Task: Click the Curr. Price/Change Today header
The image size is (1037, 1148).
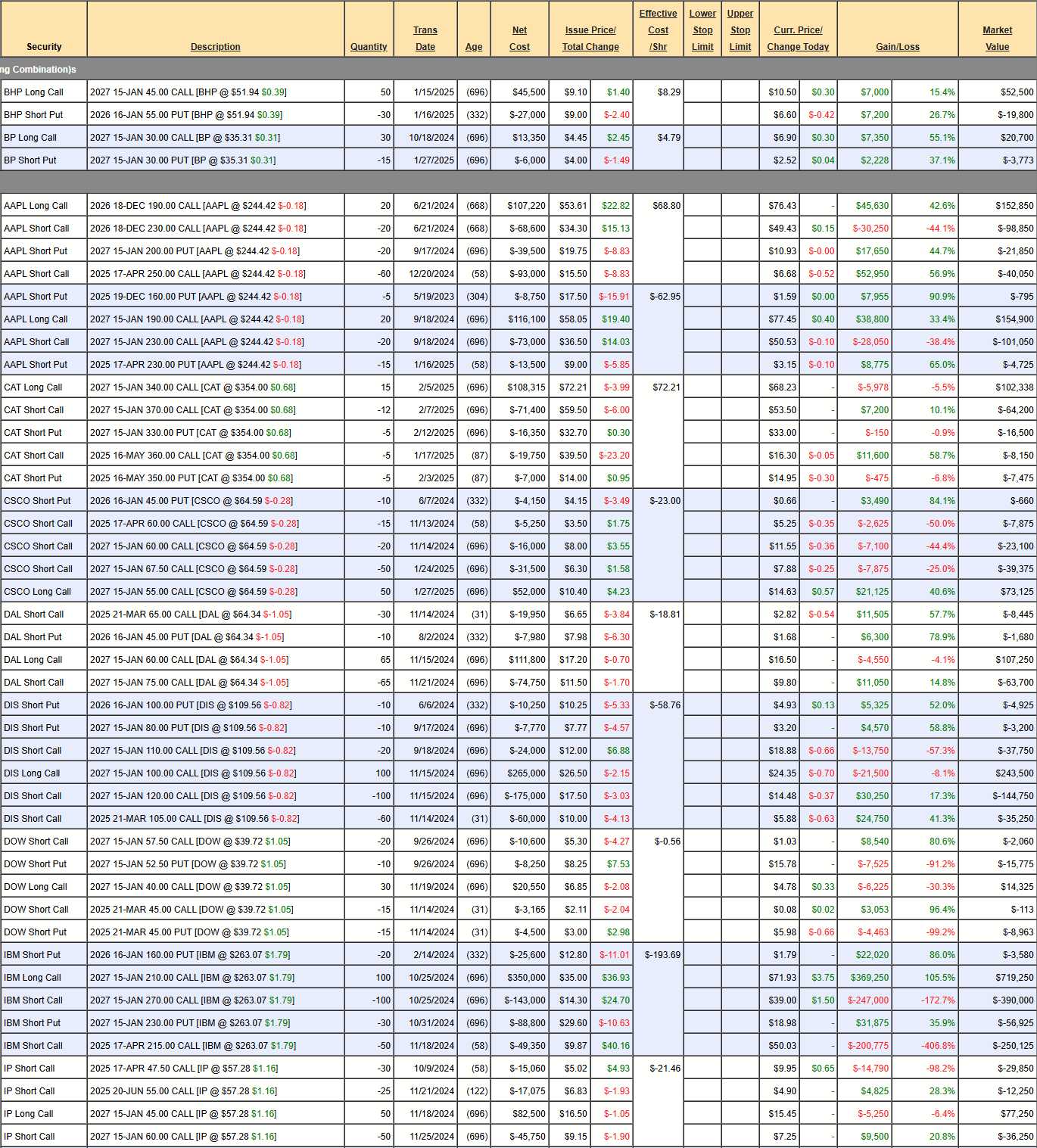Action: (x=798, y=39)
